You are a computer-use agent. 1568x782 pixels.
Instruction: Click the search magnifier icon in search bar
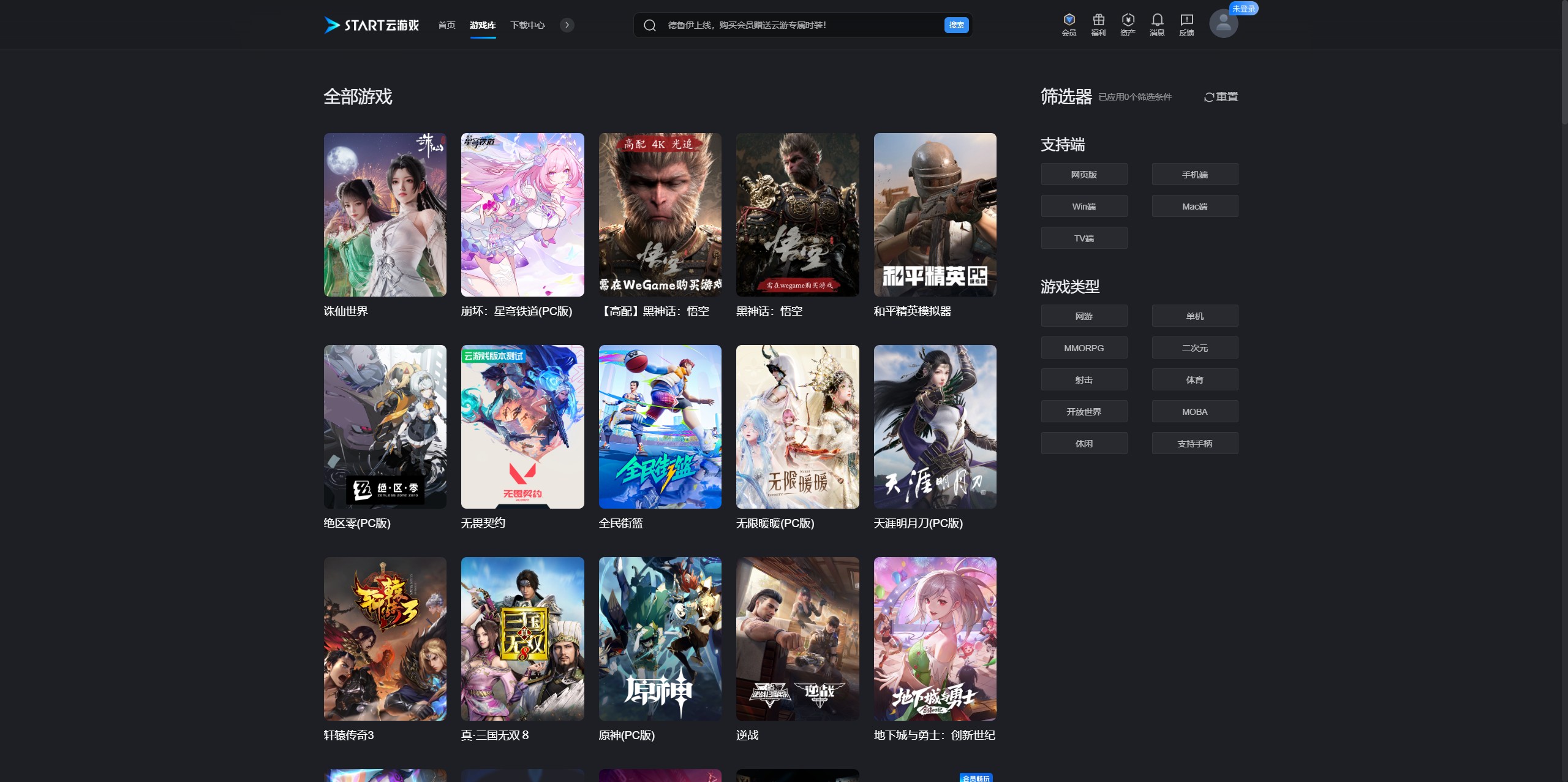650,25
